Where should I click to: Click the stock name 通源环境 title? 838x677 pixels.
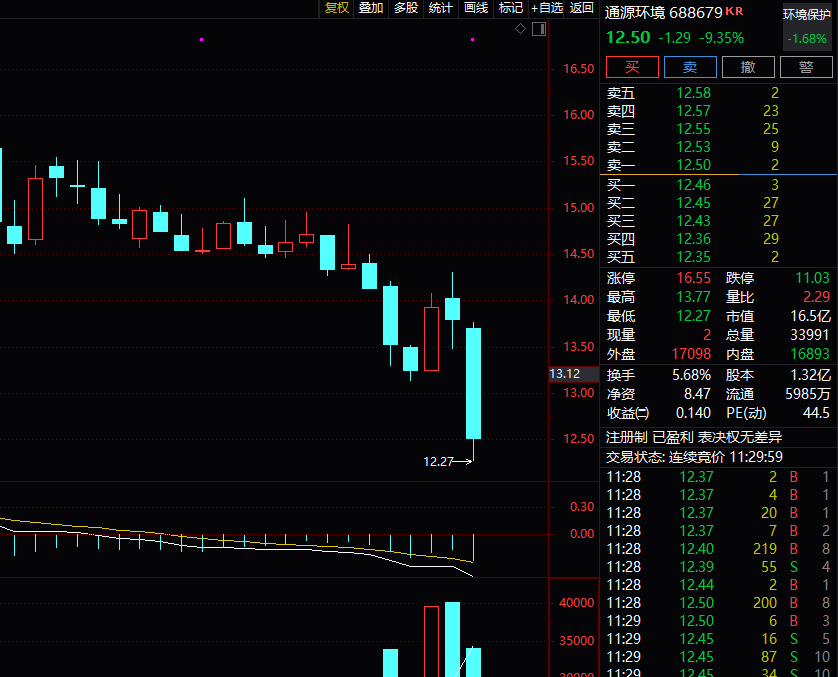point(635,13)
